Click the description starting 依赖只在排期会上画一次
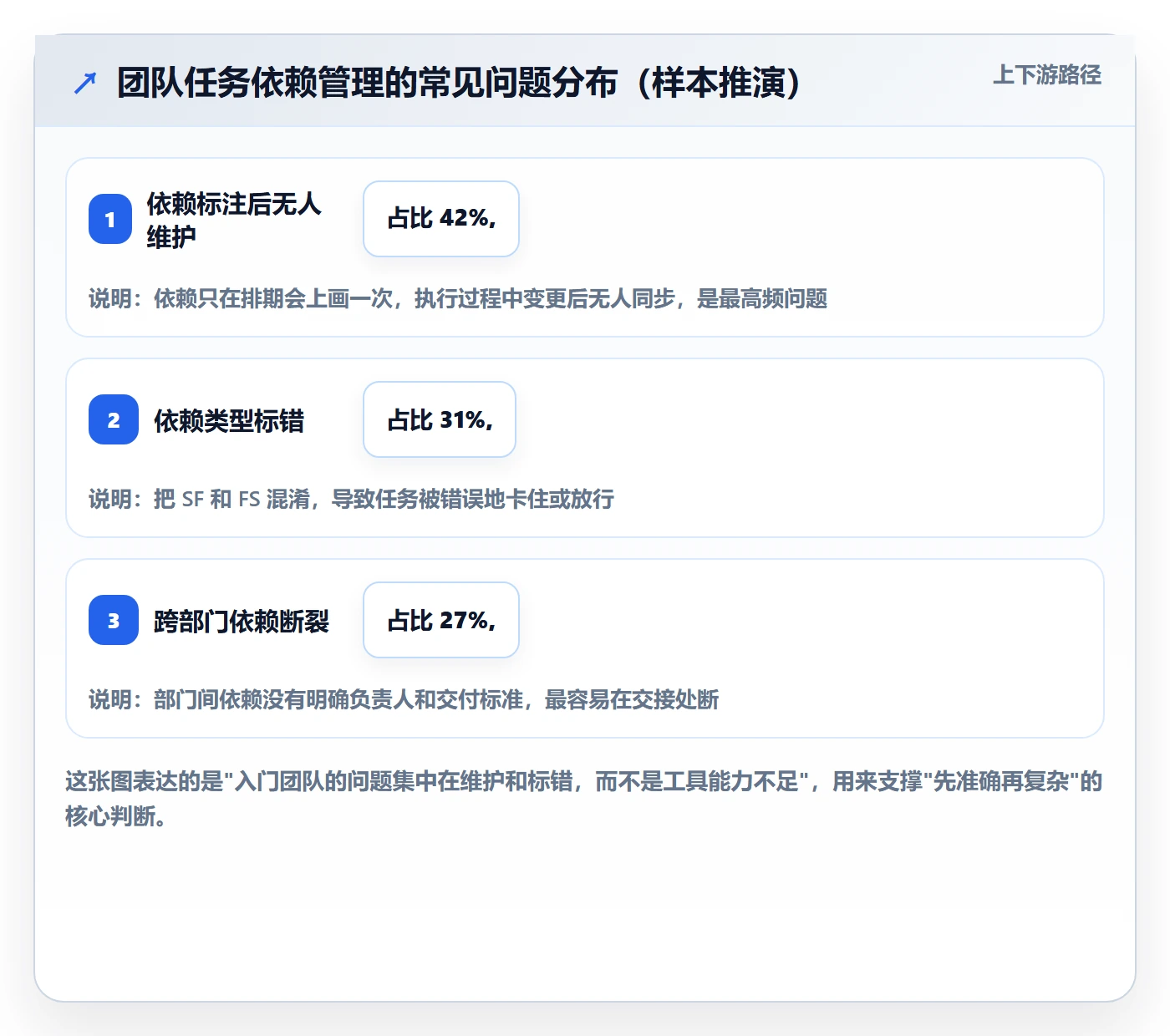The width and height of the screenshot is (1170, 1036). [458, 298]
